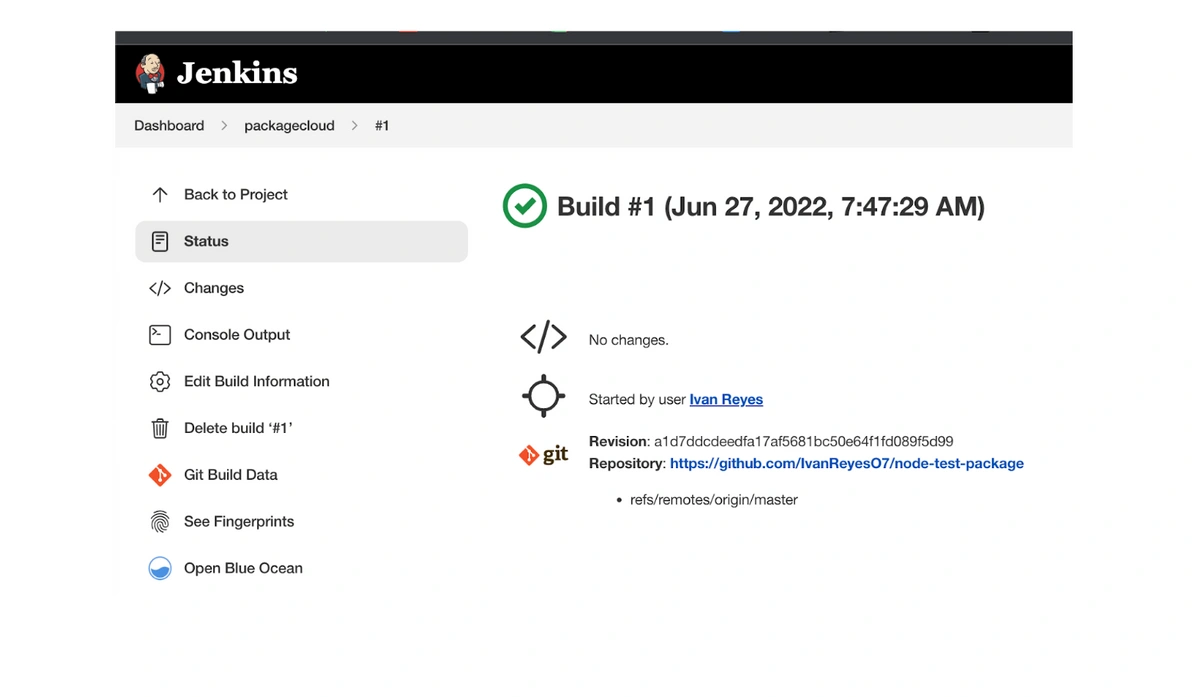Click the Back to Project up-arrow icon

pyautogui.click(x=160, y=194)
